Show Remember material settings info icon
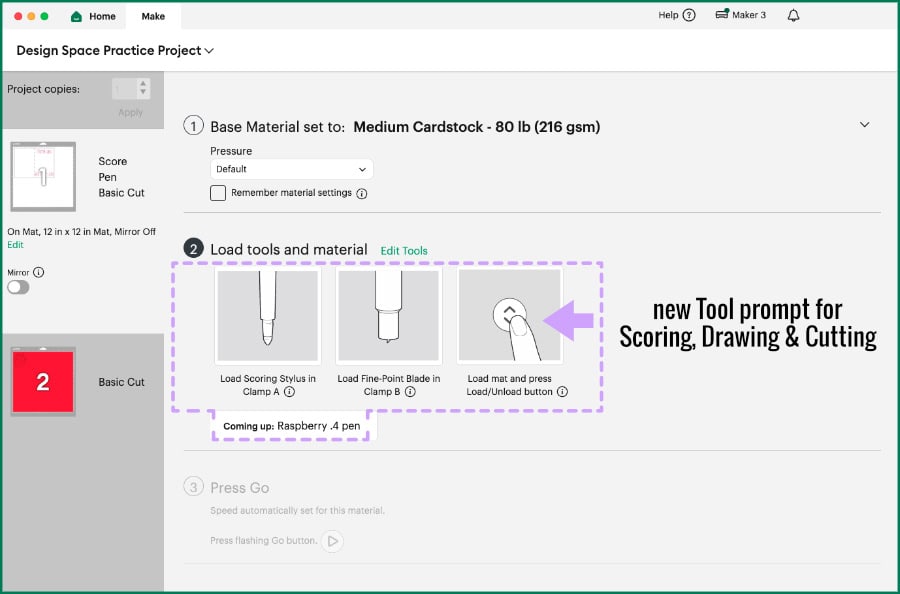The width and height of the screenshot is (900, 594). (362, 193)
